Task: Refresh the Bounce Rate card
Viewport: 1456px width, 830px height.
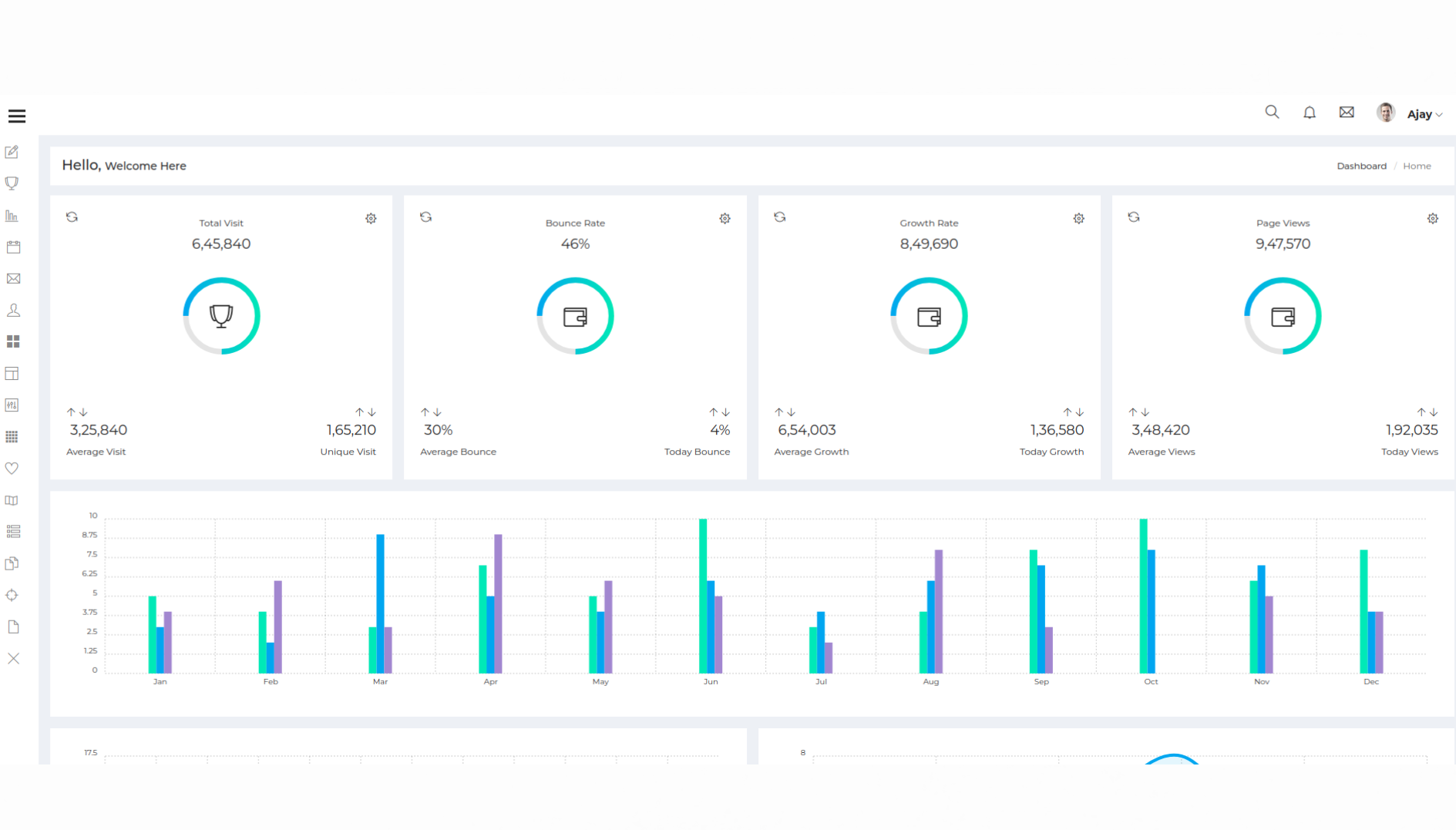Action: click(426, 217)
